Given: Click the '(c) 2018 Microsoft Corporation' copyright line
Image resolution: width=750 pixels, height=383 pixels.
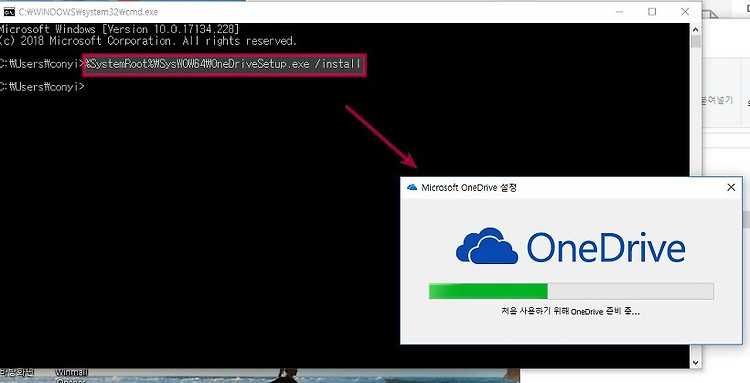Looking at the screenshot, I should tap(148, 41).
